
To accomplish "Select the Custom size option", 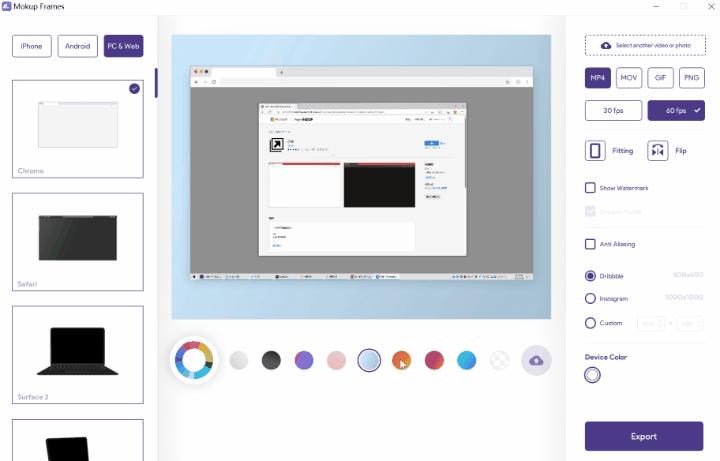I will tap(590, 323).
